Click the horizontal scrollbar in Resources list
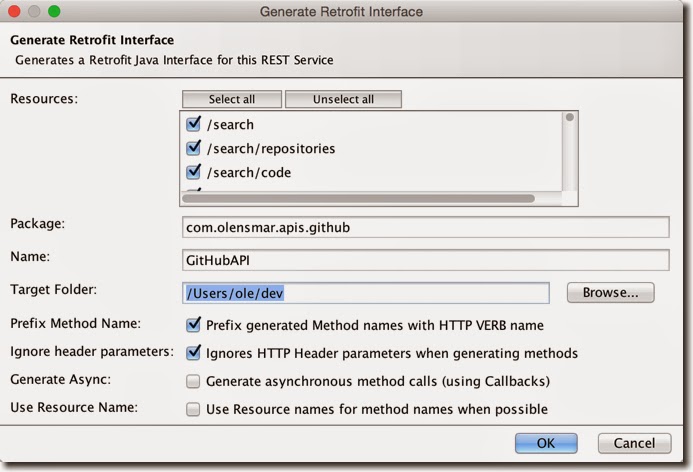This screenshot has height=472, width=693. [358, 198]
